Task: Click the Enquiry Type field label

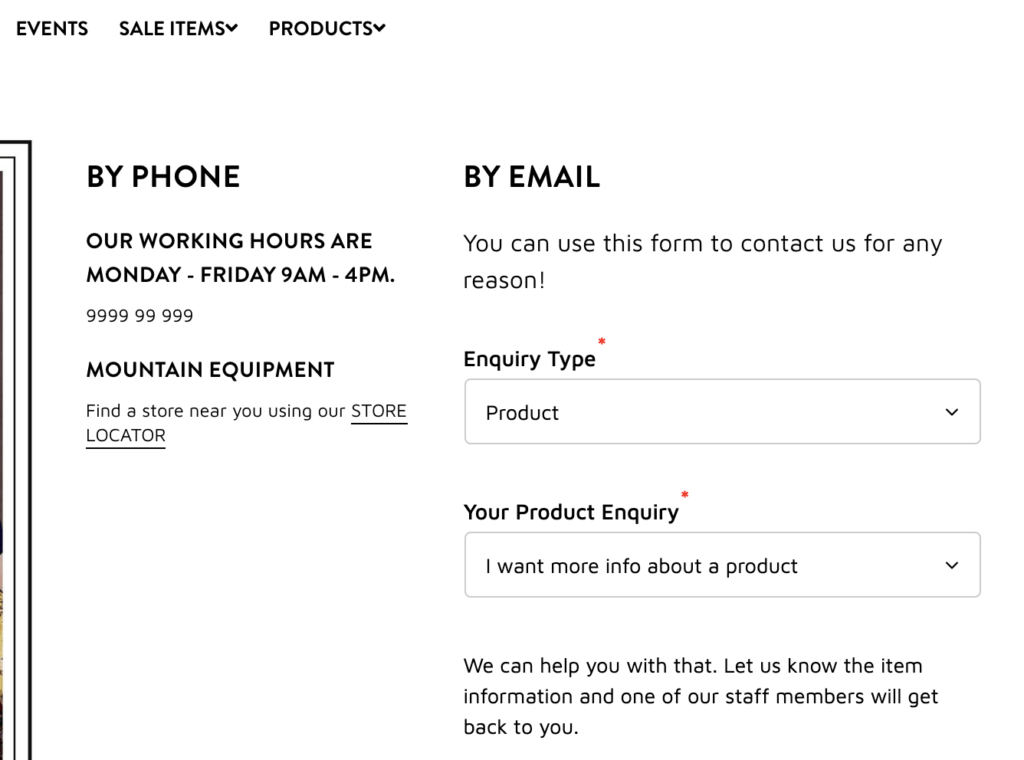Action: 530,359
